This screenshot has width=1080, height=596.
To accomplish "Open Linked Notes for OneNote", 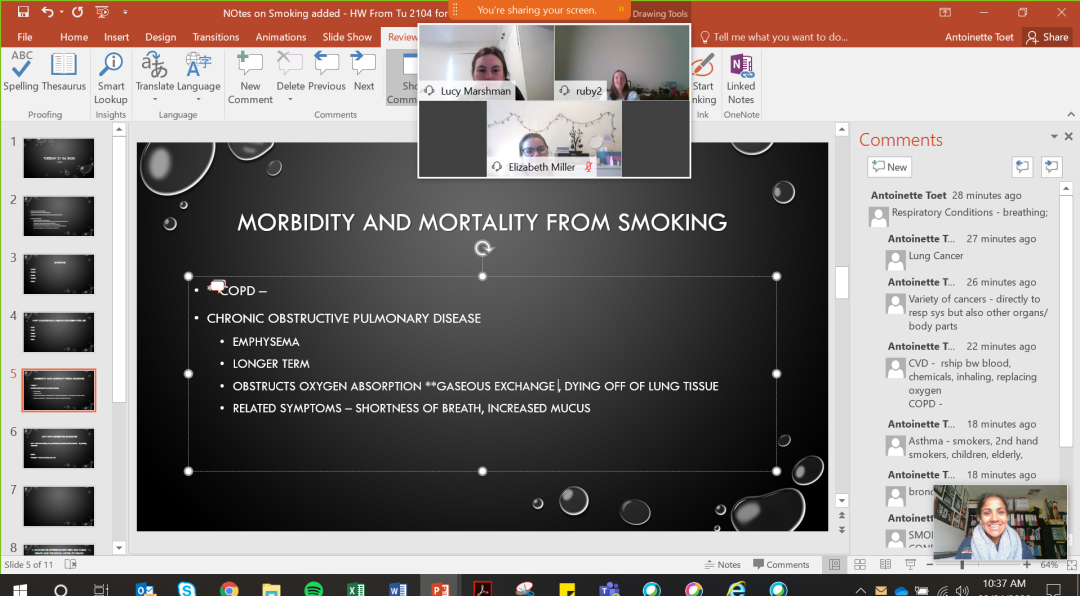I will coord(741,78).
